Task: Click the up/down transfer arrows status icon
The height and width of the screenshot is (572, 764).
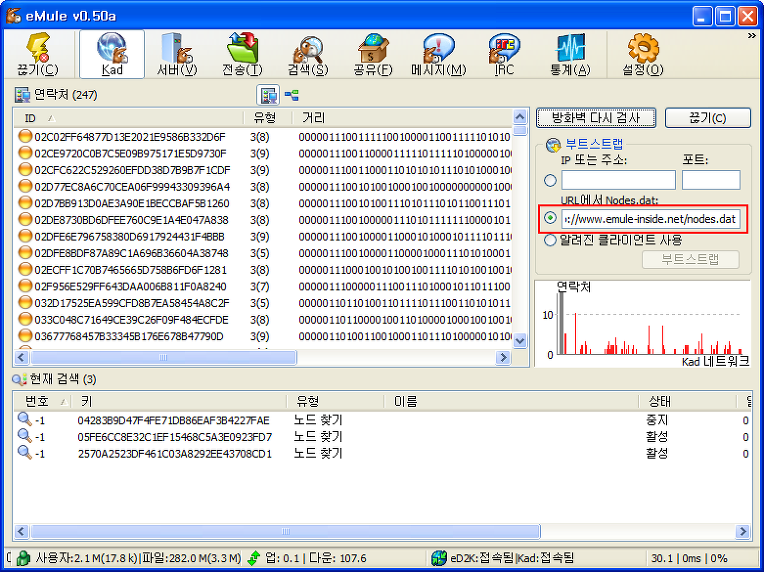Action: 254,558
